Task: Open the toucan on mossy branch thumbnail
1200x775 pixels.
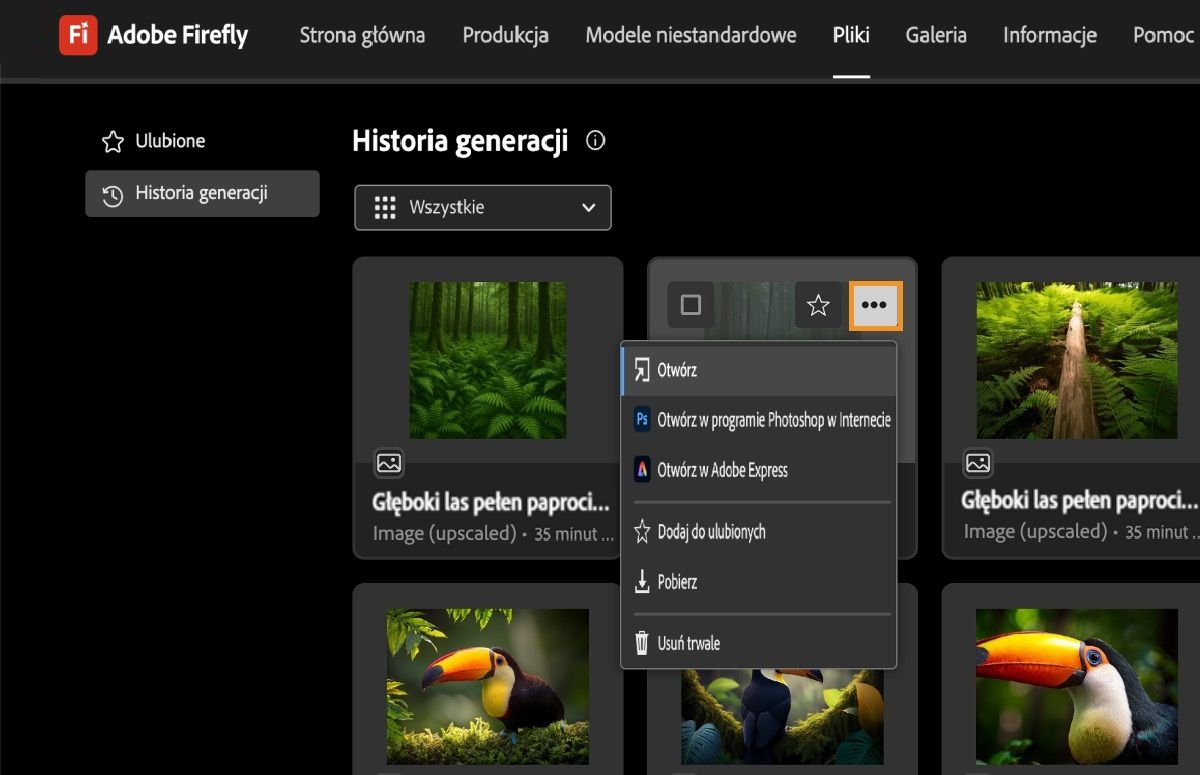Action: click(487, 686)
